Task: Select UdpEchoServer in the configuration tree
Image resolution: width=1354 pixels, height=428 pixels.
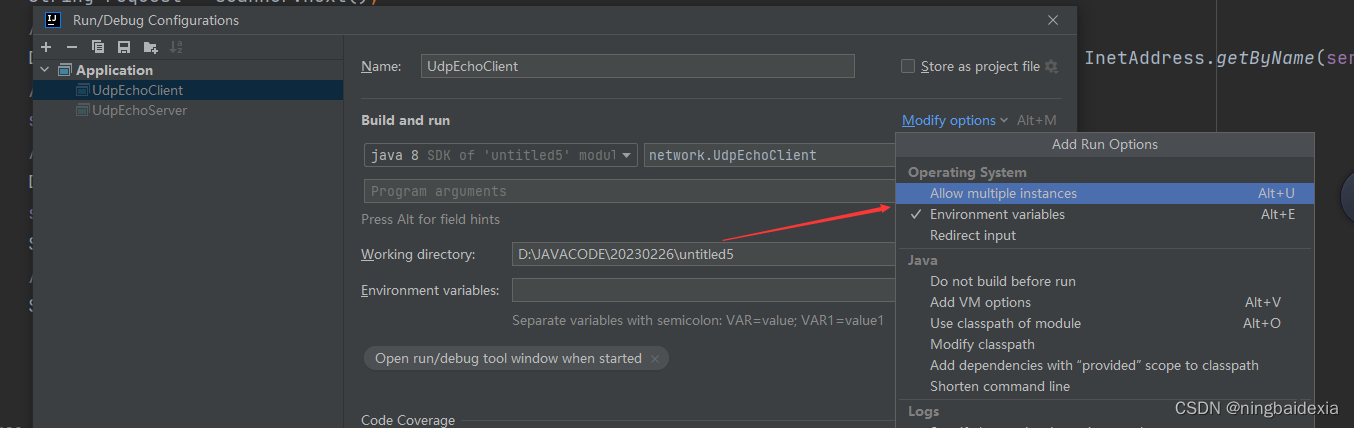Action: point(139,110)
